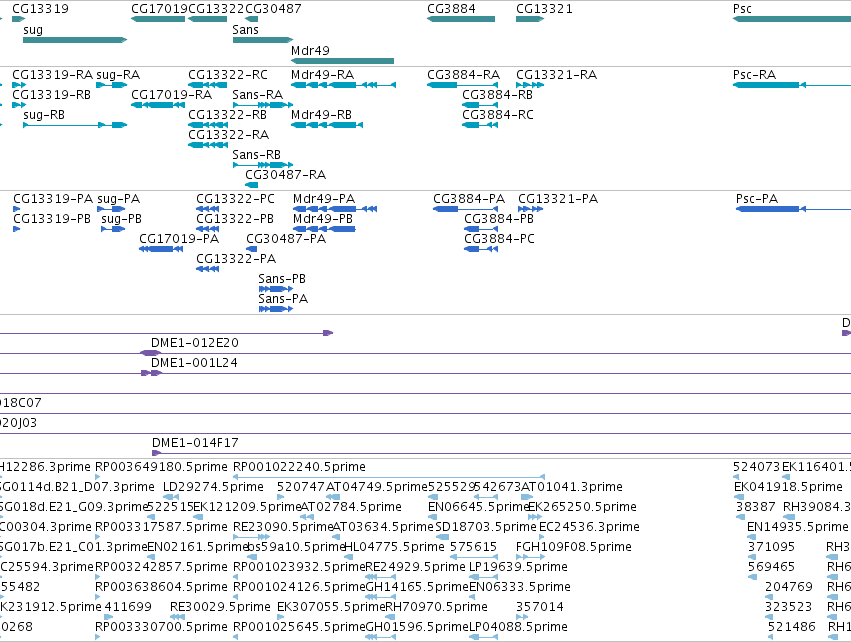Click protein CG13321-PA

point(530,209)
